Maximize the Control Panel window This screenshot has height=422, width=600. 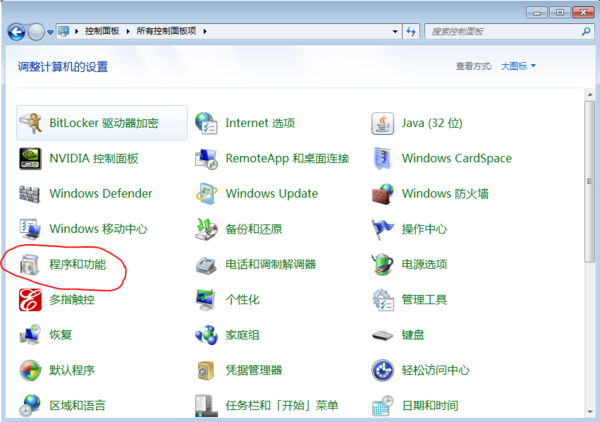[560, 12]
